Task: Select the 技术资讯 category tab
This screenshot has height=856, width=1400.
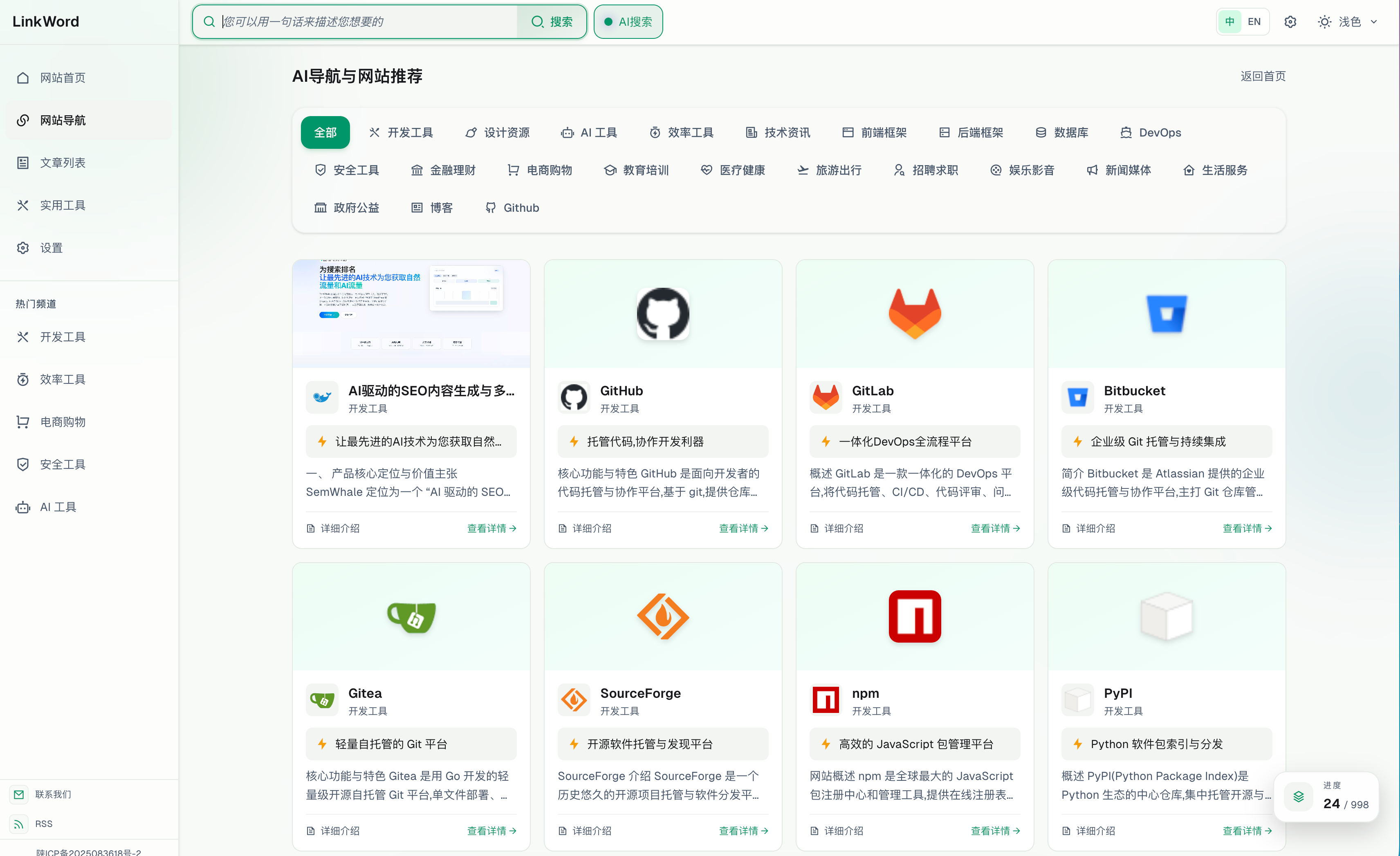Action: tap(778, 132)
